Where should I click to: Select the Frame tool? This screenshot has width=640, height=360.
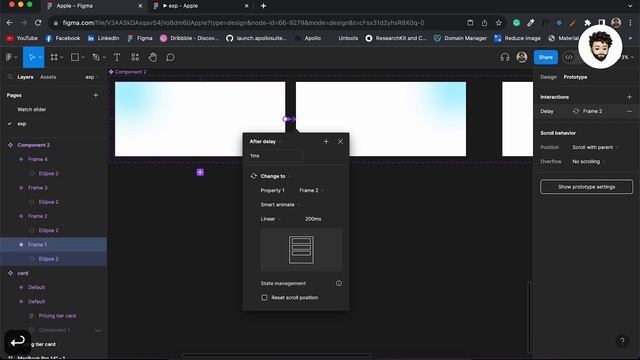[x=54, y=58]
